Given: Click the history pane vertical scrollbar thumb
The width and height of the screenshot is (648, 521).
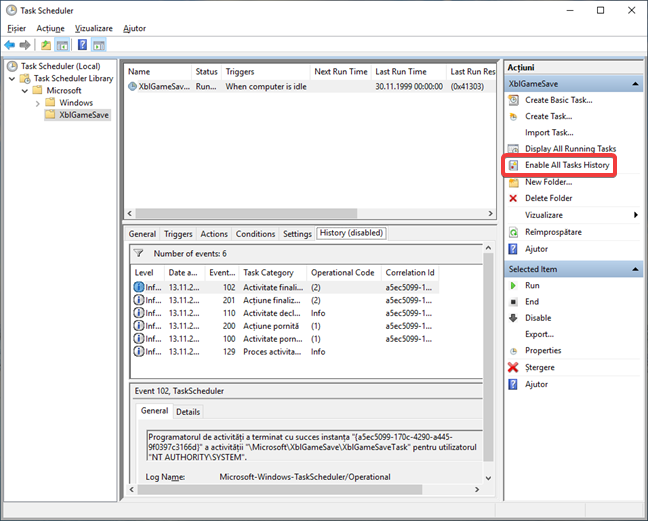Looking at the screenshot, I should 488,357.
